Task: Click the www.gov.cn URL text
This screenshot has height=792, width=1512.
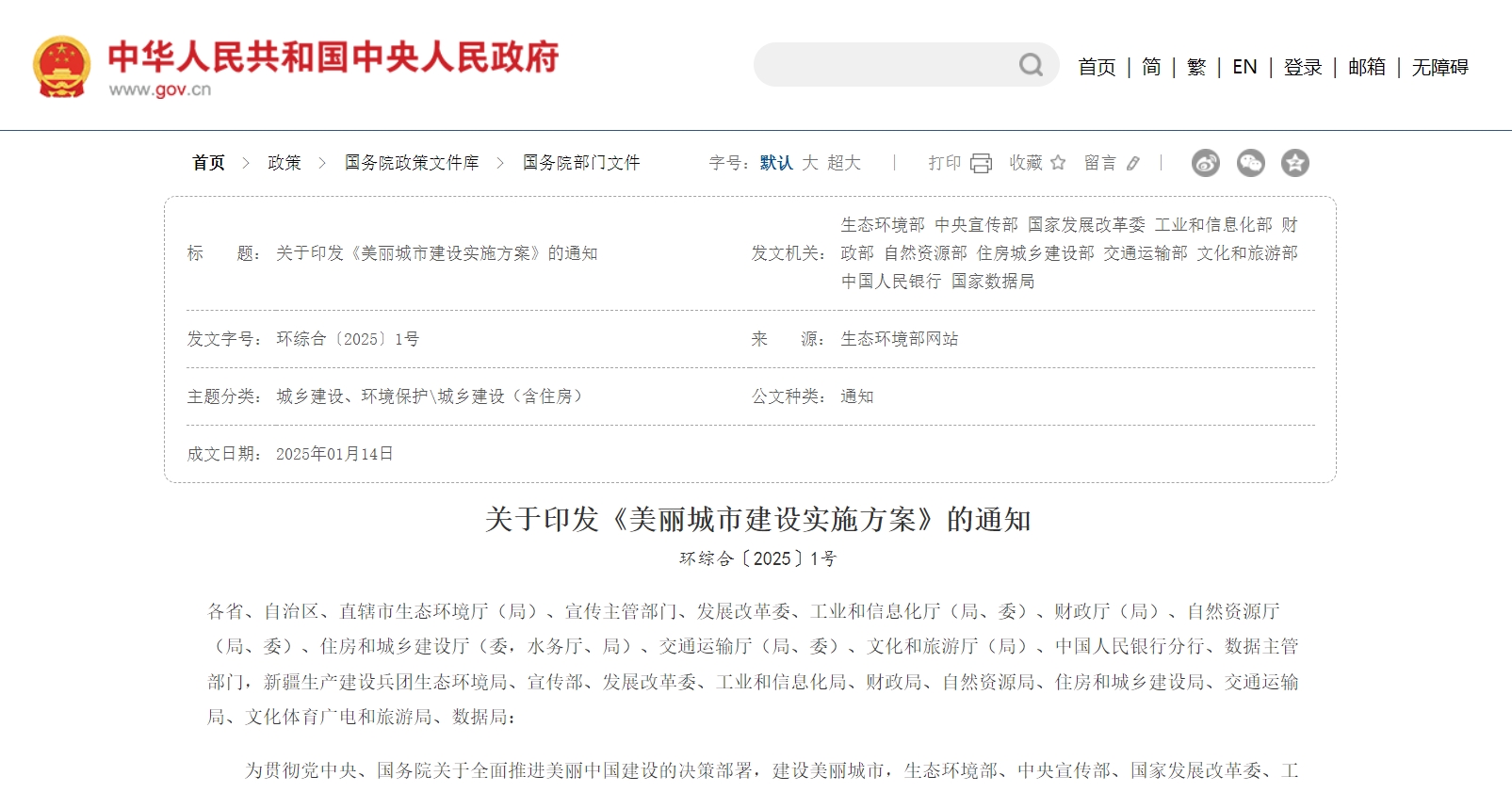Action: (160, 89)
